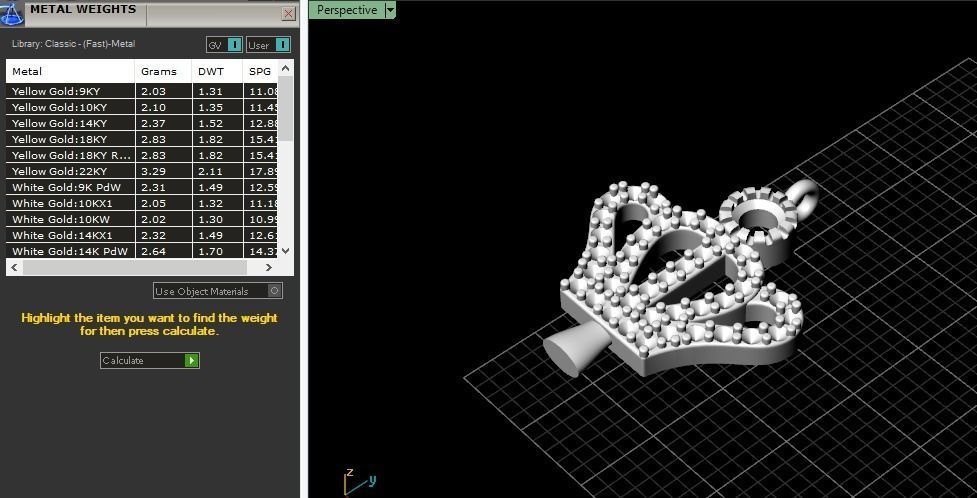Select the Yellow Gold:9KY row

pyautogui.click(x=142, y=91)
